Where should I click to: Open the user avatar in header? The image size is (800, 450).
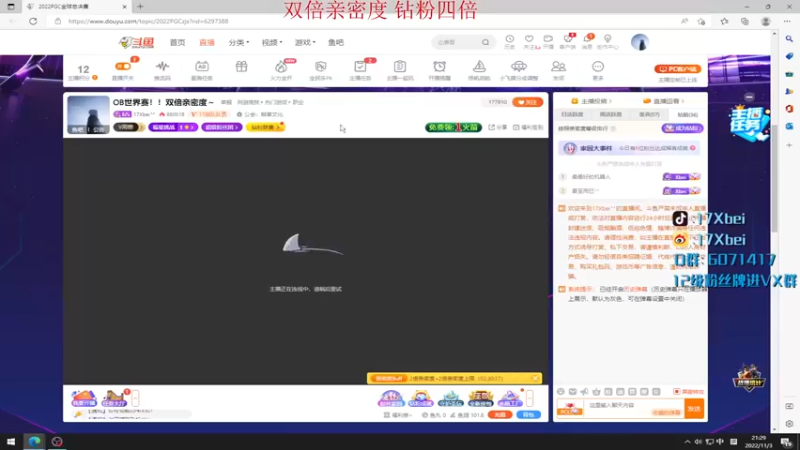[640, 42]
